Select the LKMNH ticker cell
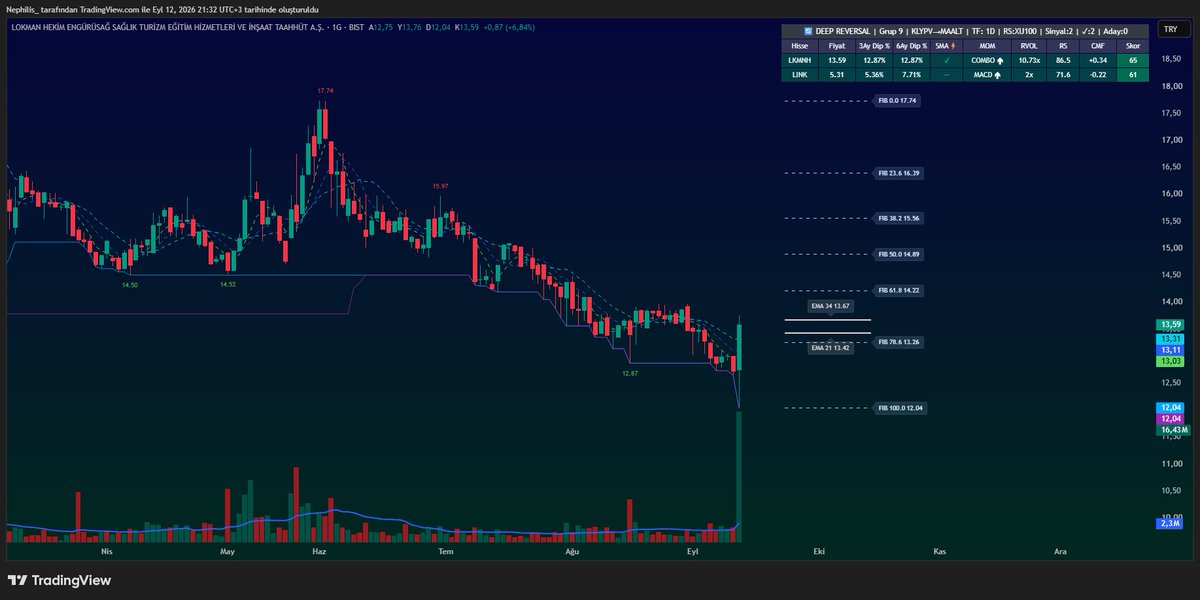Viewport: 1200px width, 600px height. pos(799,60)
